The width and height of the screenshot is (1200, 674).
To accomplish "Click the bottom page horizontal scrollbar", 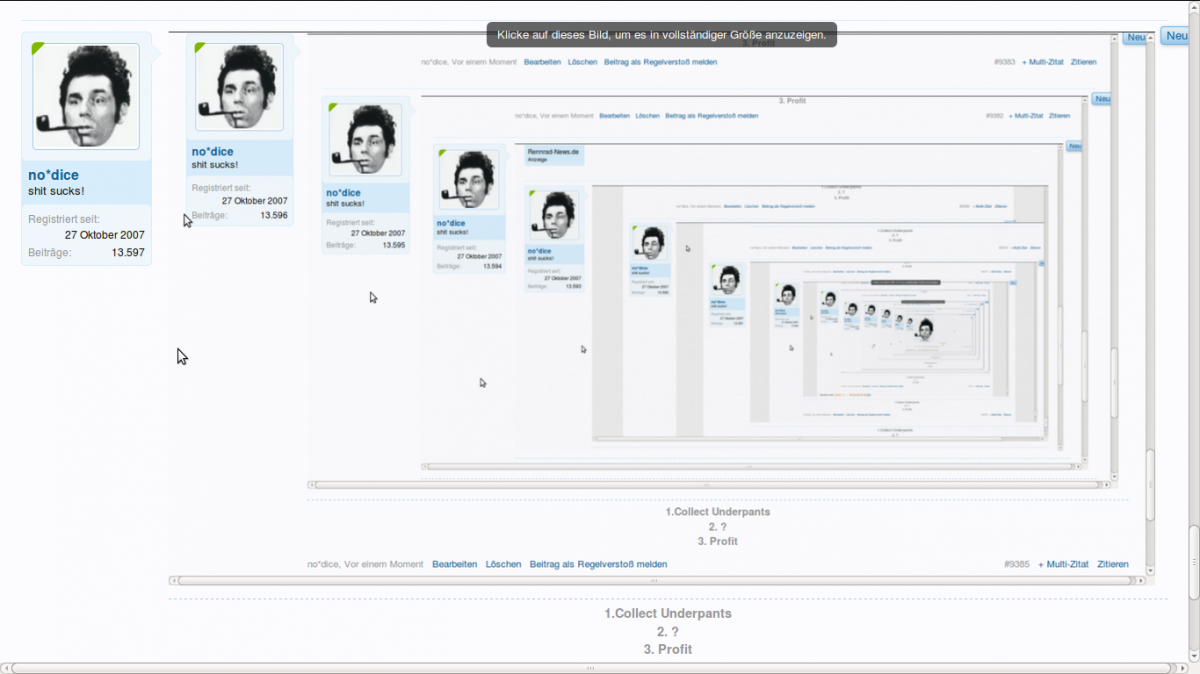I will point(590,667).
